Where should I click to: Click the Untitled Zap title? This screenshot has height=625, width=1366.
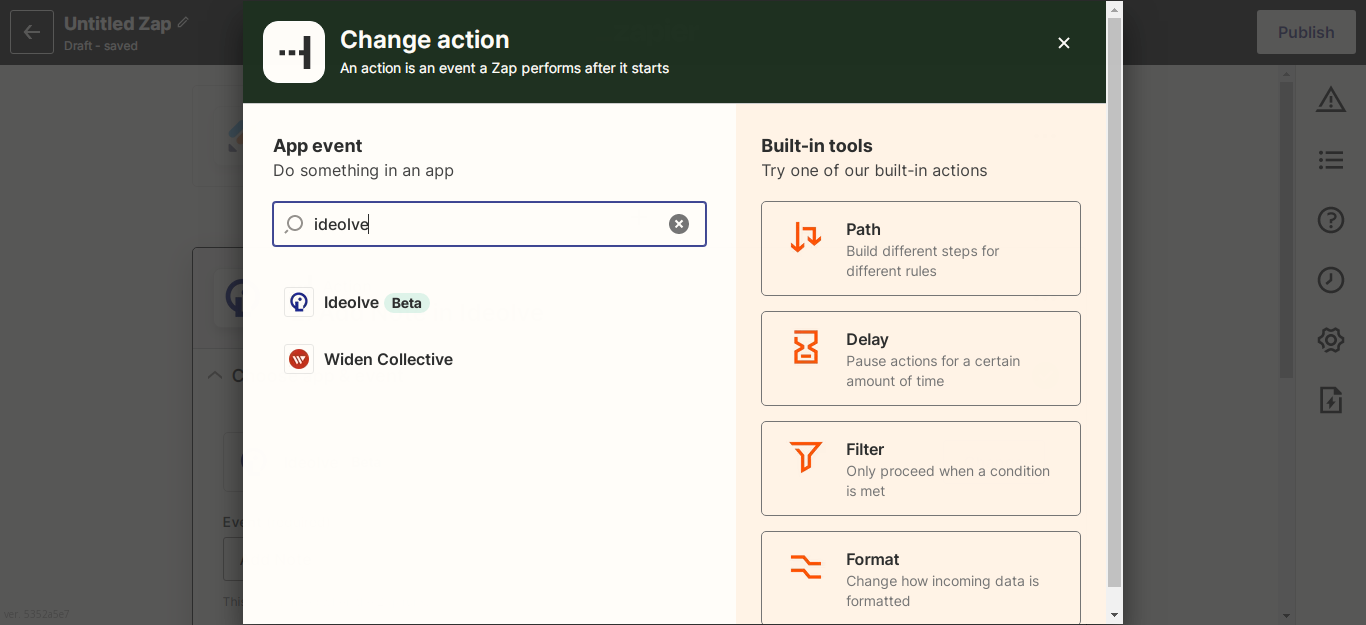point(117,23)
